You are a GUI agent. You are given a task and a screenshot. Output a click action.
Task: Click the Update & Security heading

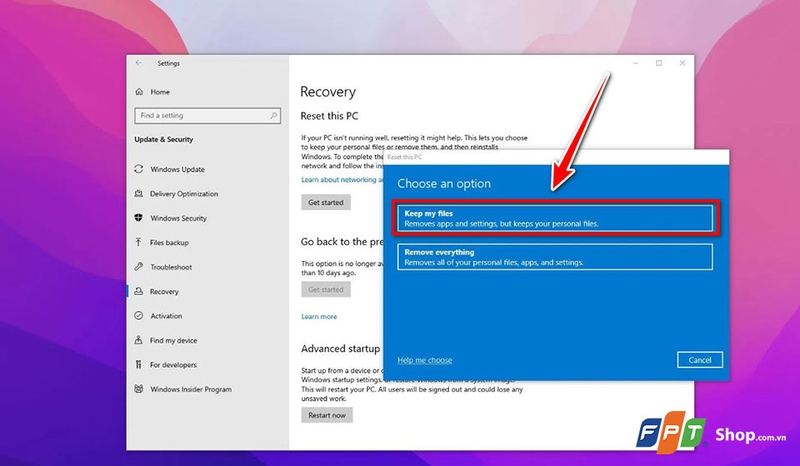(164, 139)
